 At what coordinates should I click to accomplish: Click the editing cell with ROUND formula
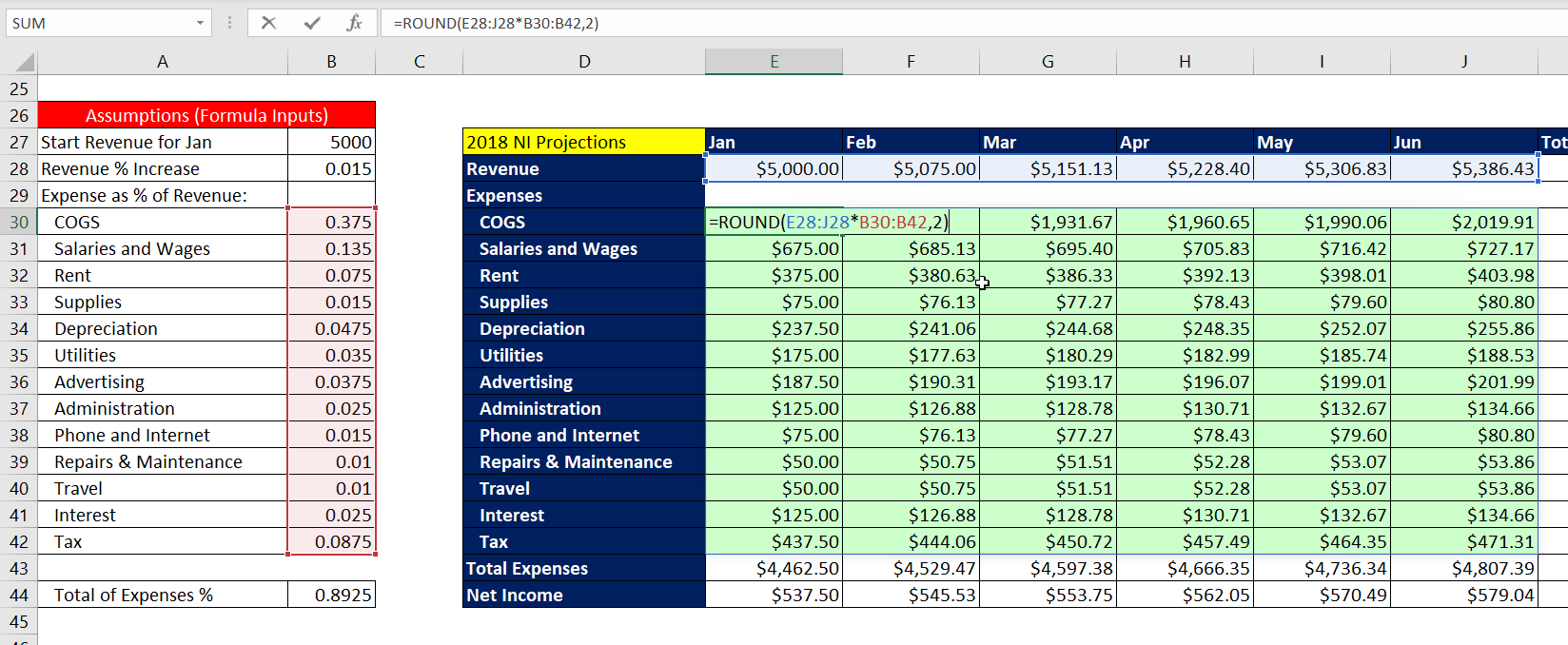click(829, 222)
